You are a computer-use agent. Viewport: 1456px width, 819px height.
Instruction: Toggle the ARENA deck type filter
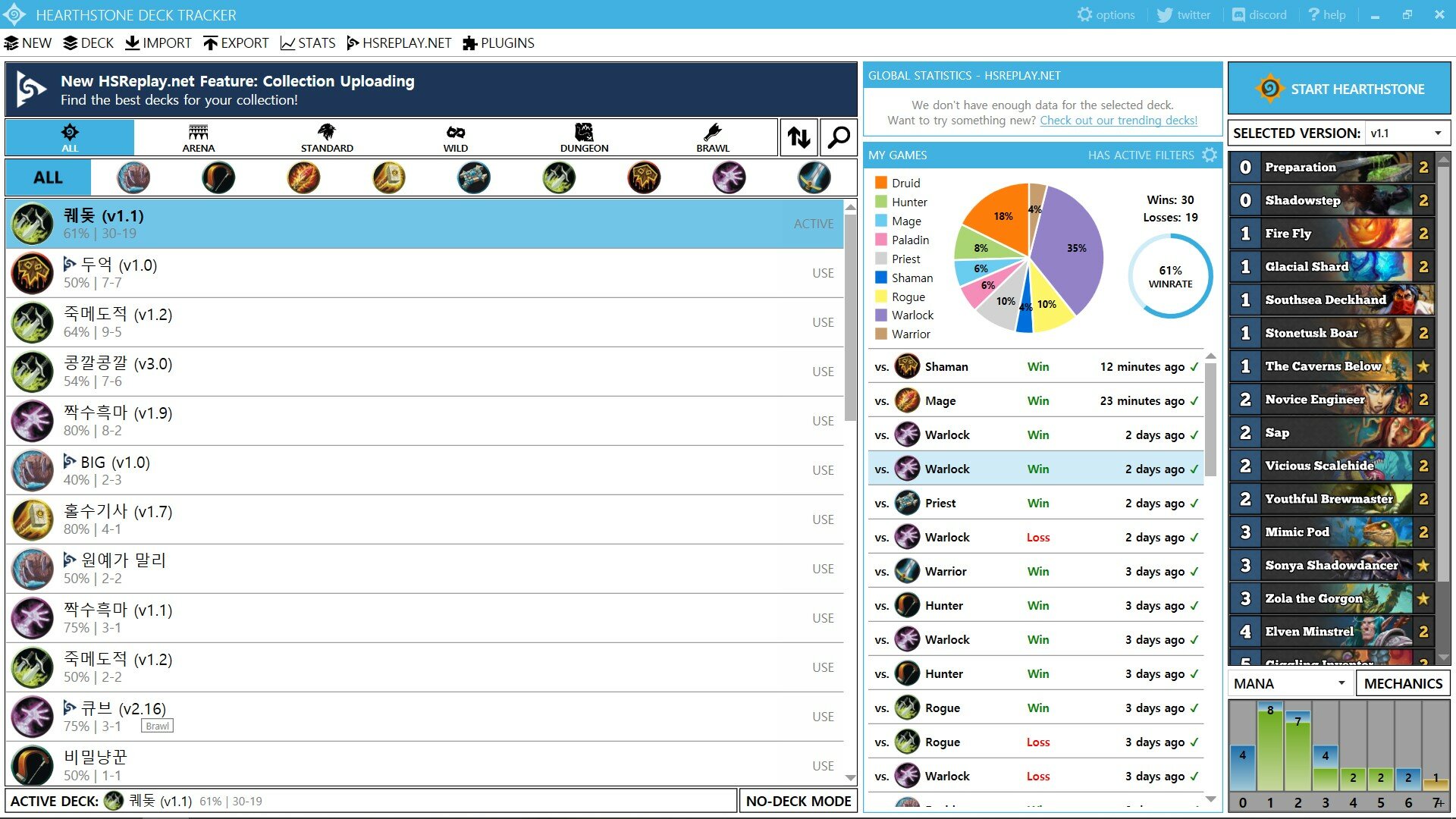198,137
